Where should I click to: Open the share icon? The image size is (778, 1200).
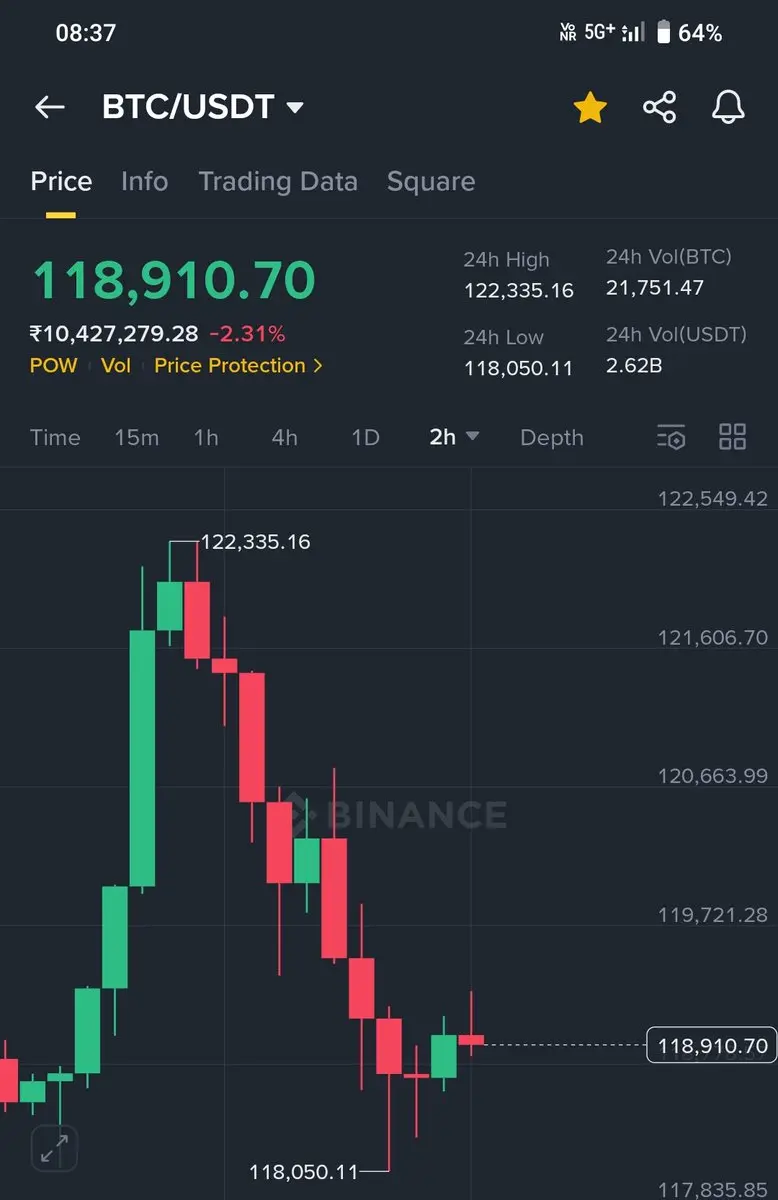tap(659, 107)
